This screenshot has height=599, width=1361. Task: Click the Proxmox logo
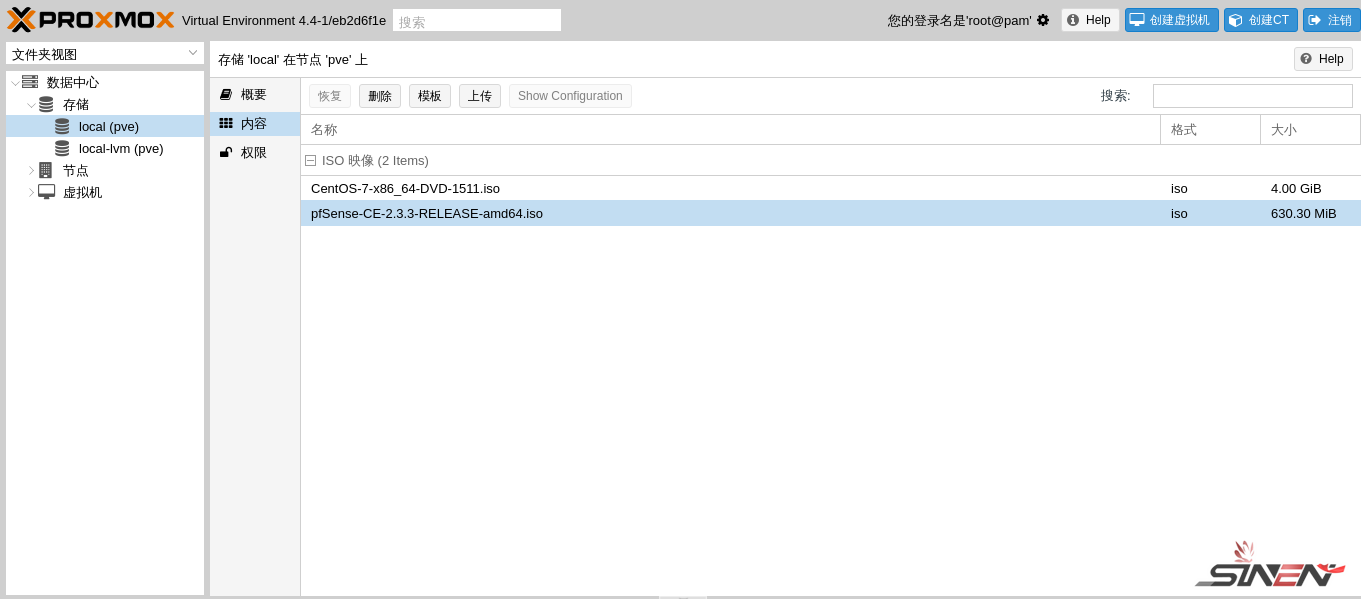pyautogui.click(x=91, y=20)
